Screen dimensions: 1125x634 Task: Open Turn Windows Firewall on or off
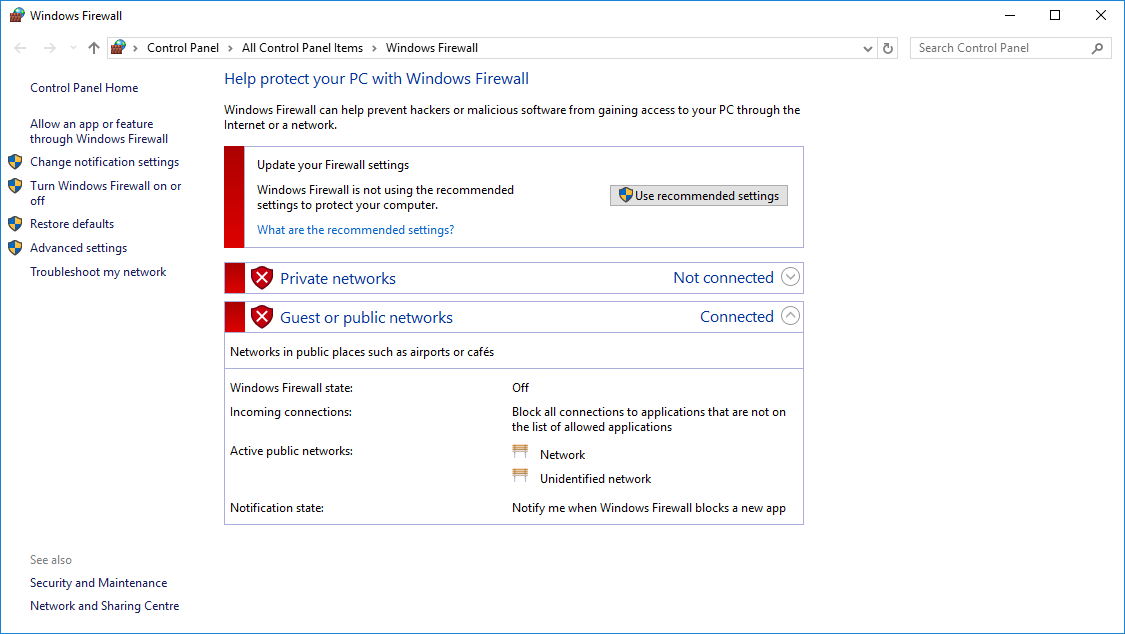[x=105, y=193]
